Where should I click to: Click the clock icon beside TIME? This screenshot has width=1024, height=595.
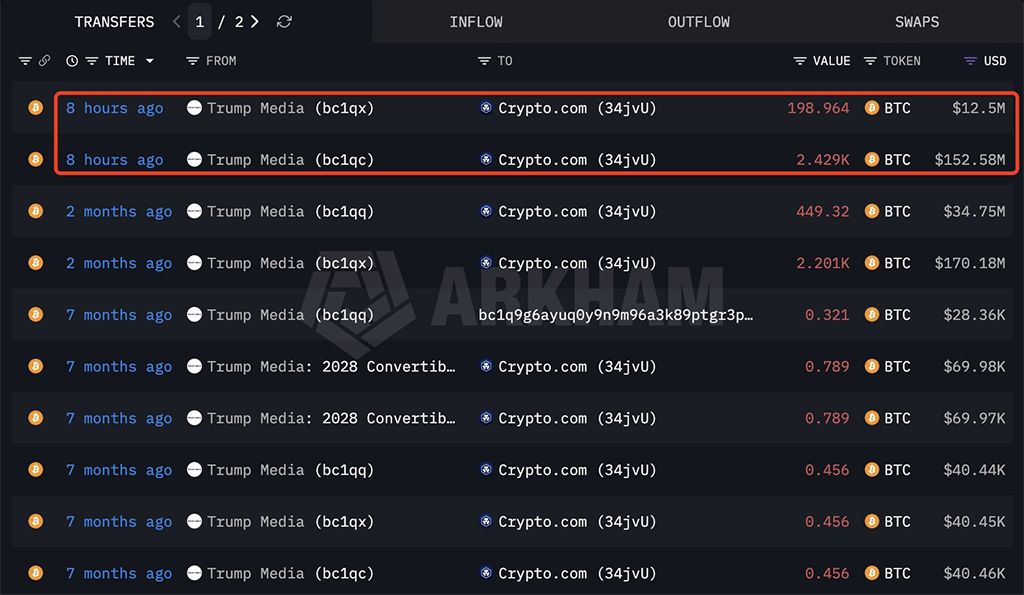pyautogui.click(x=72, y=61)
